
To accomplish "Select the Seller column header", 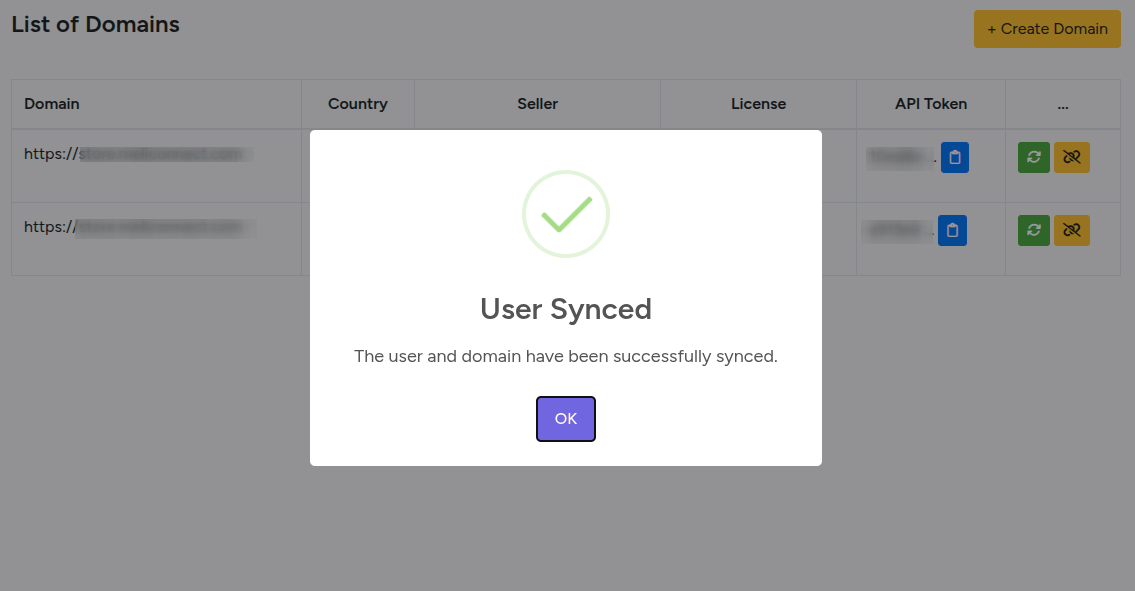I will (x=538, y=104).
